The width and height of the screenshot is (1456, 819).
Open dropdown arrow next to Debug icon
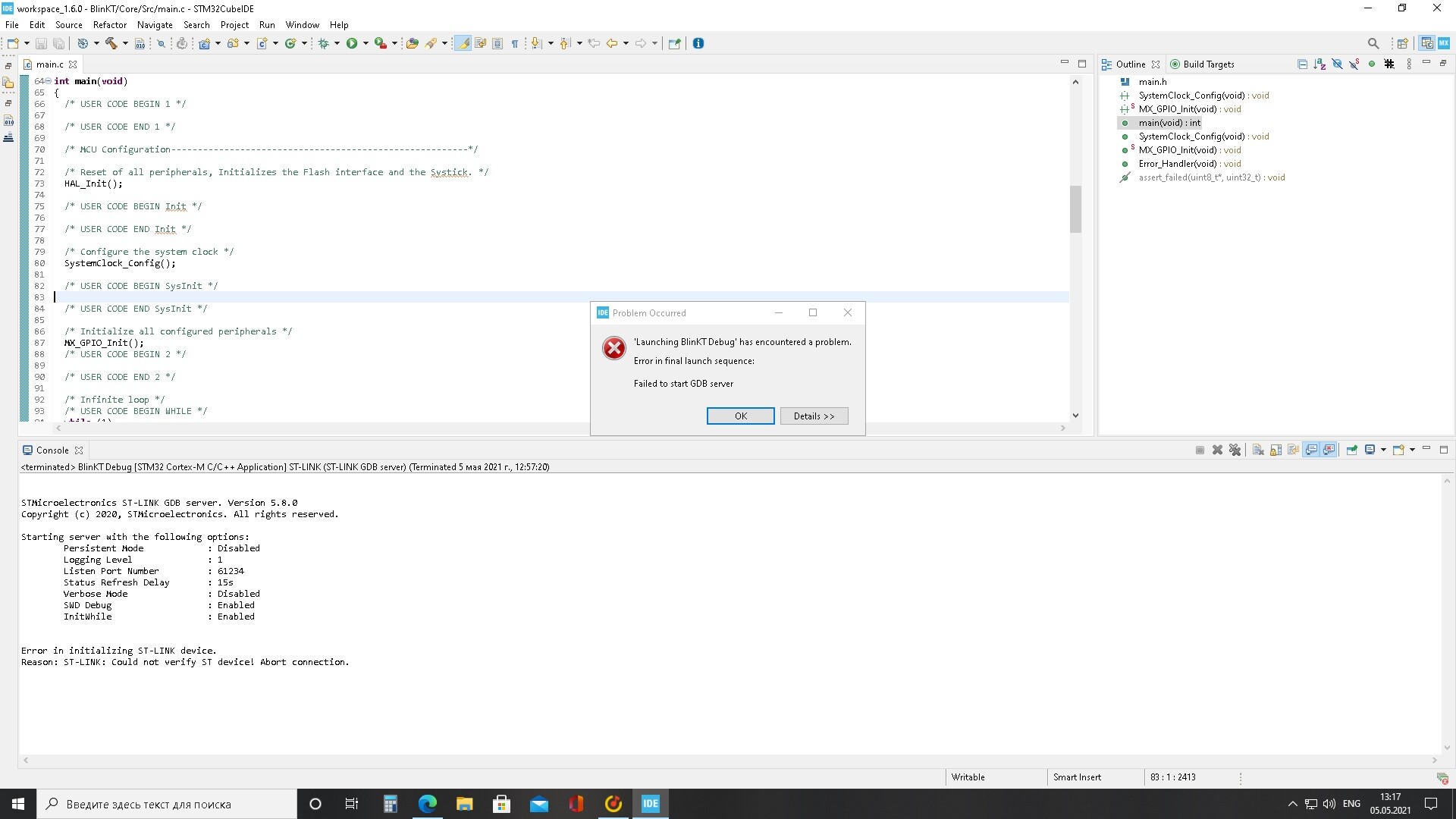[x=337, y=43]
